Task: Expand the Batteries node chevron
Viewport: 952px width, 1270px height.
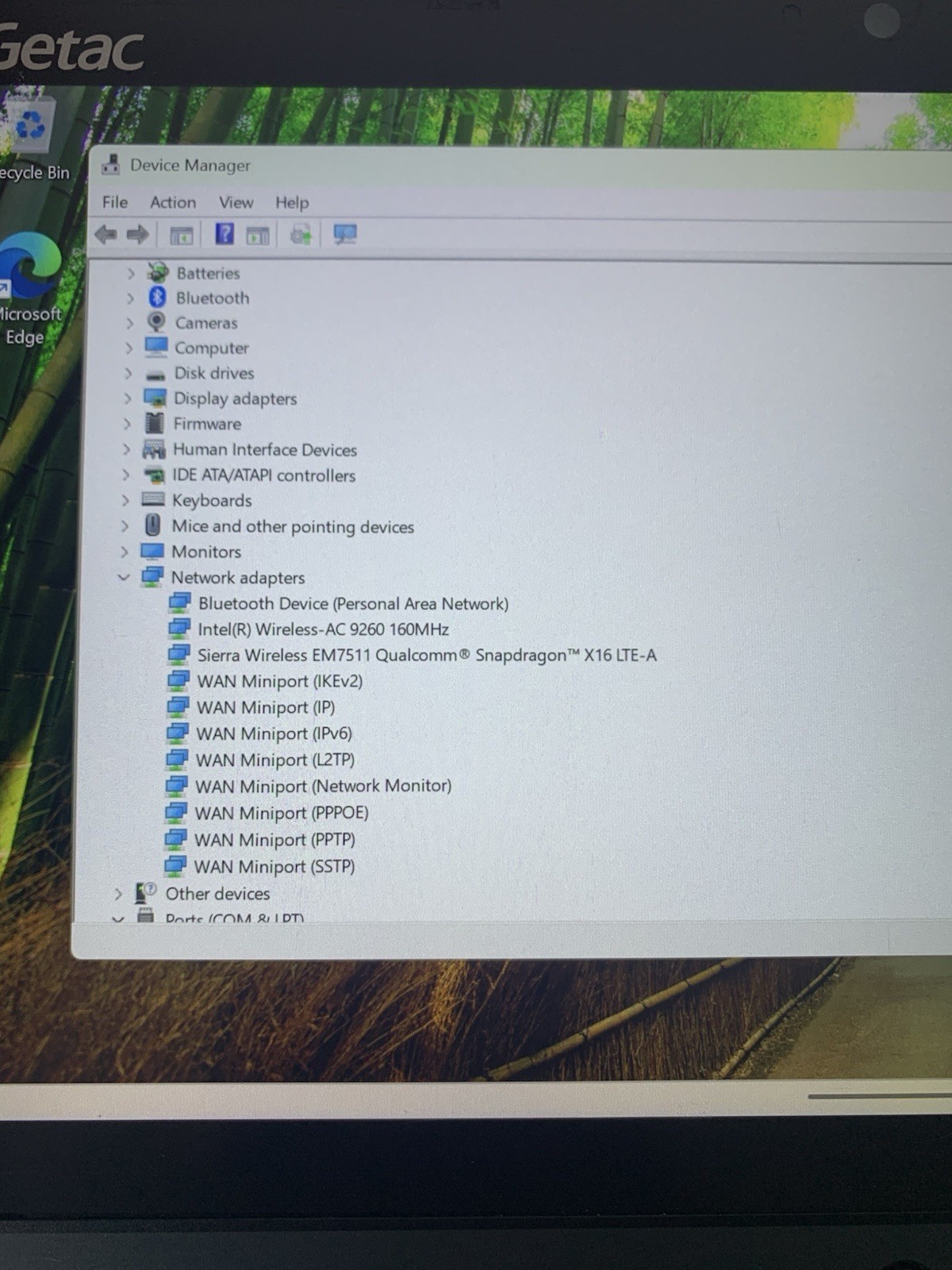Action: click(x=131, y=273)
